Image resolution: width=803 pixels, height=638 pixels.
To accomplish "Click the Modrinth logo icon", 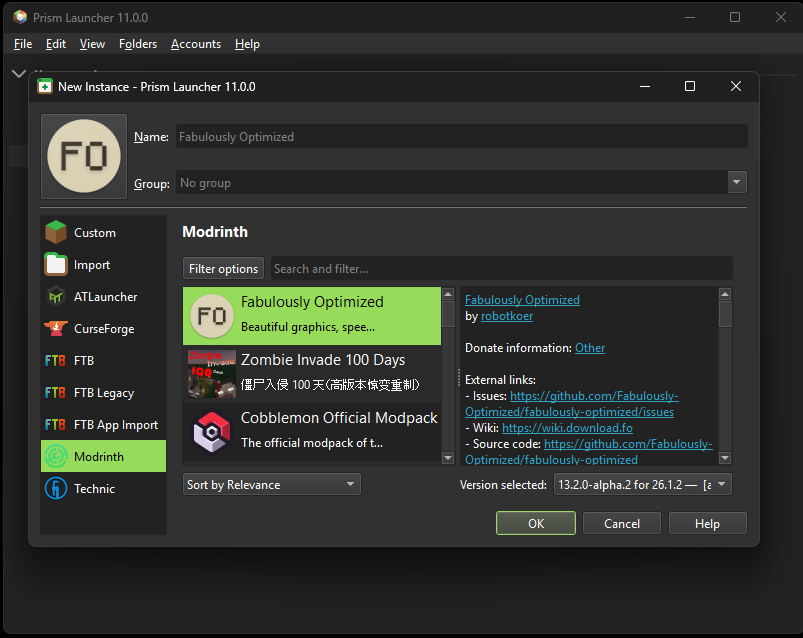I will 56,456.
